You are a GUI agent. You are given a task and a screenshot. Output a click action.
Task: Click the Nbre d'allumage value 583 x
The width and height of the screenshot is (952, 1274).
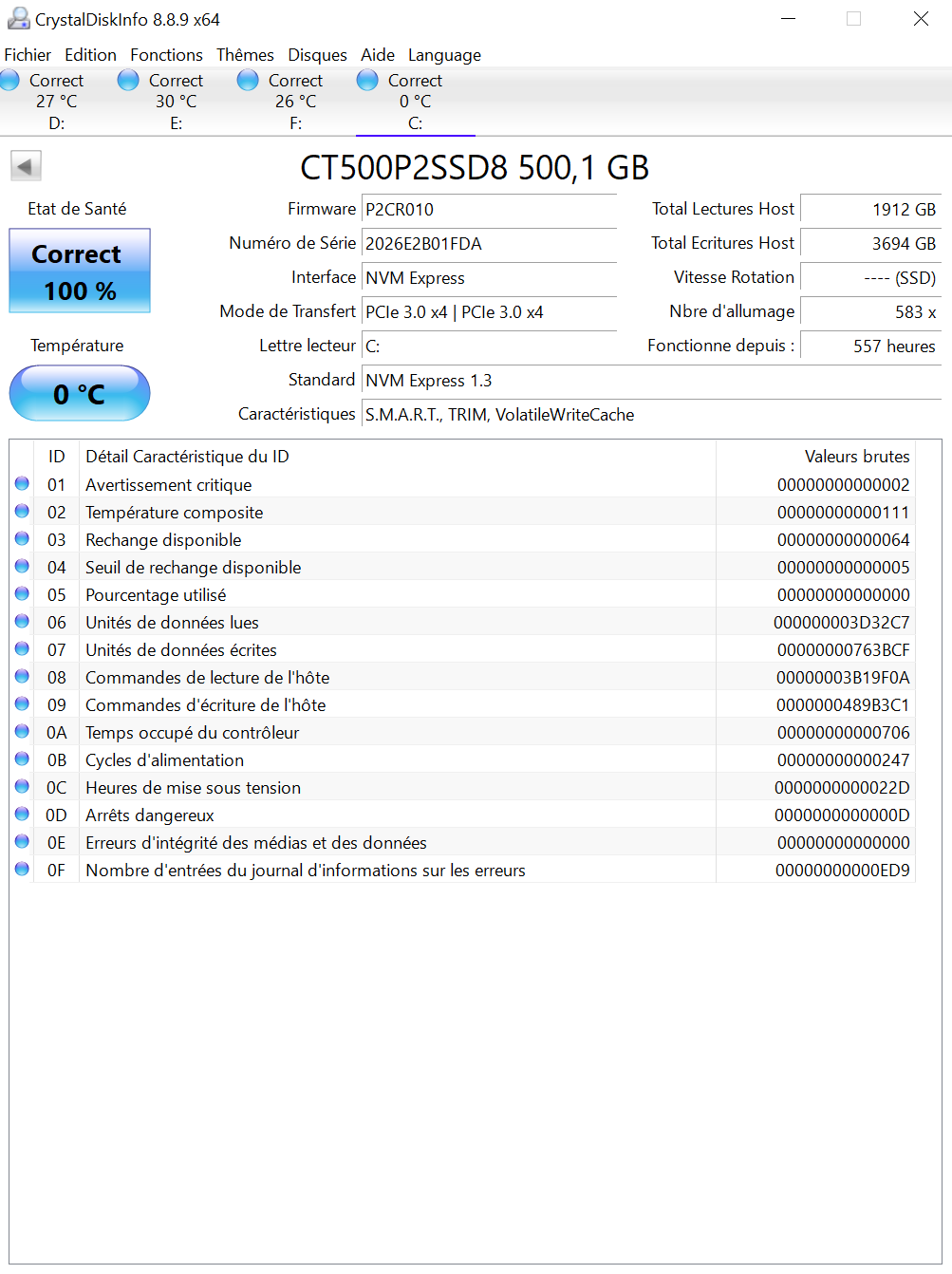(x=871, y=312)
